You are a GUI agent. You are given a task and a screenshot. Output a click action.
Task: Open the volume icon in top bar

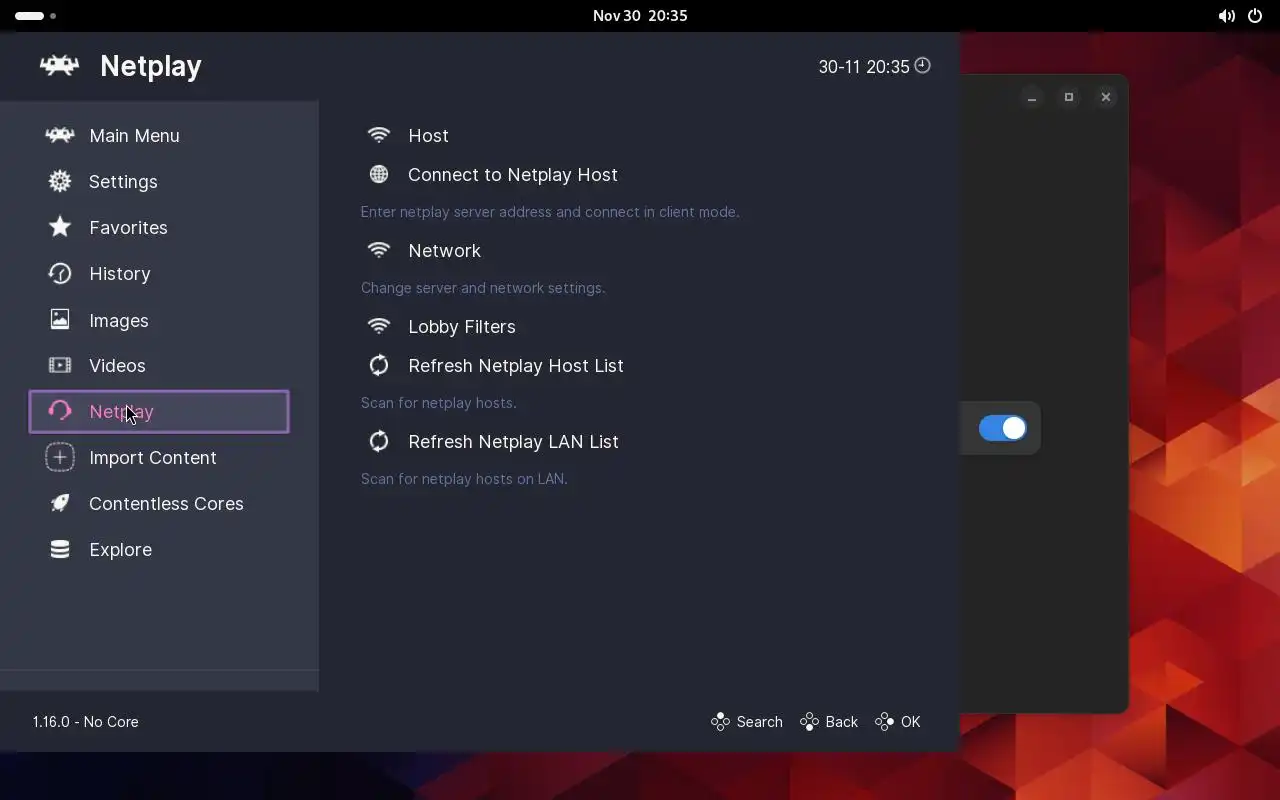tap(1226, 16)
